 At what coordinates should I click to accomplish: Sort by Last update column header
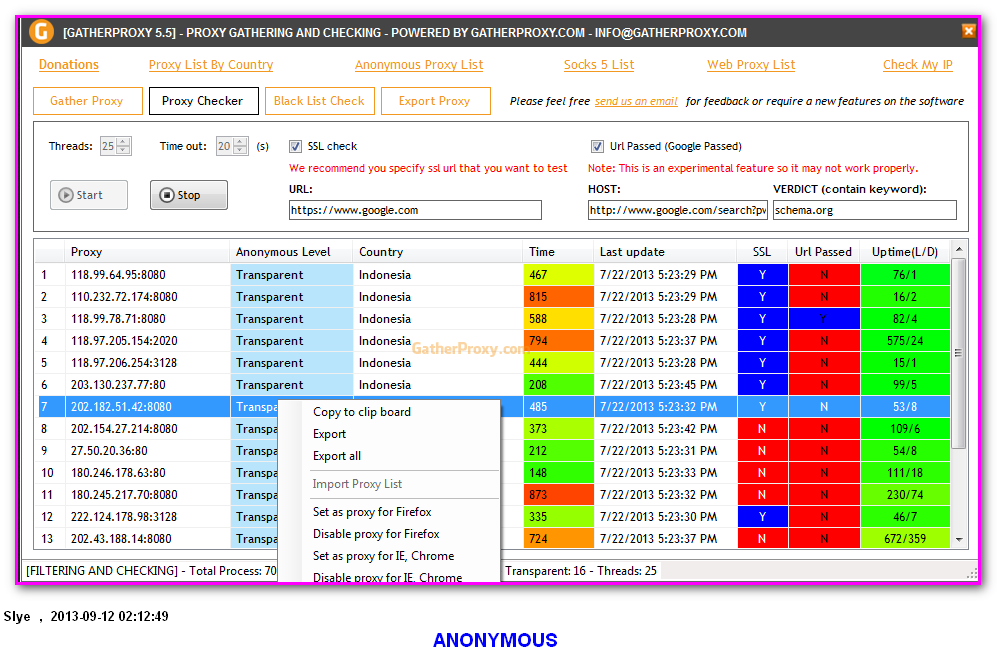click(665, 252)
